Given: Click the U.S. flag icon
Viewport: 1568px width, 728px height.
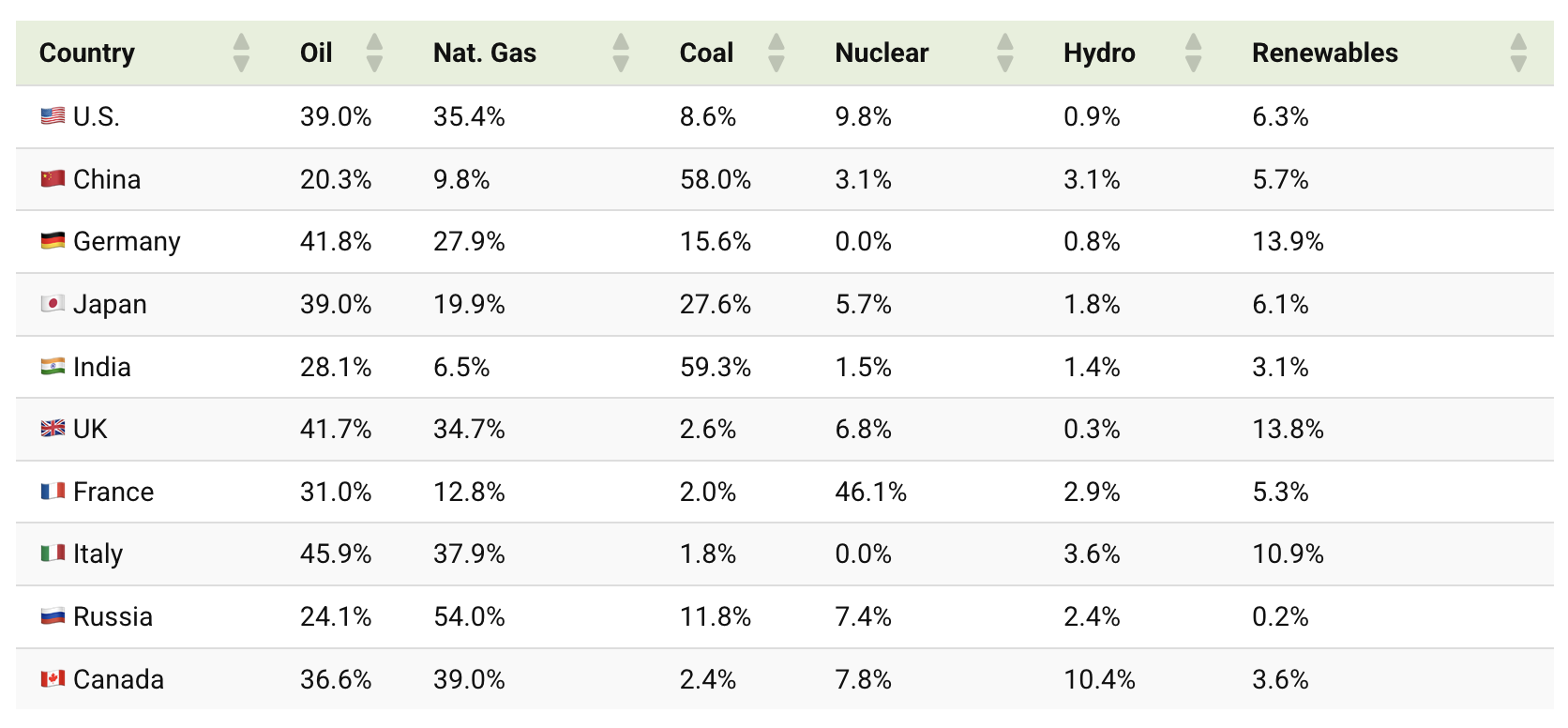Looking at the screenshot, I should (x=53, y=116).
